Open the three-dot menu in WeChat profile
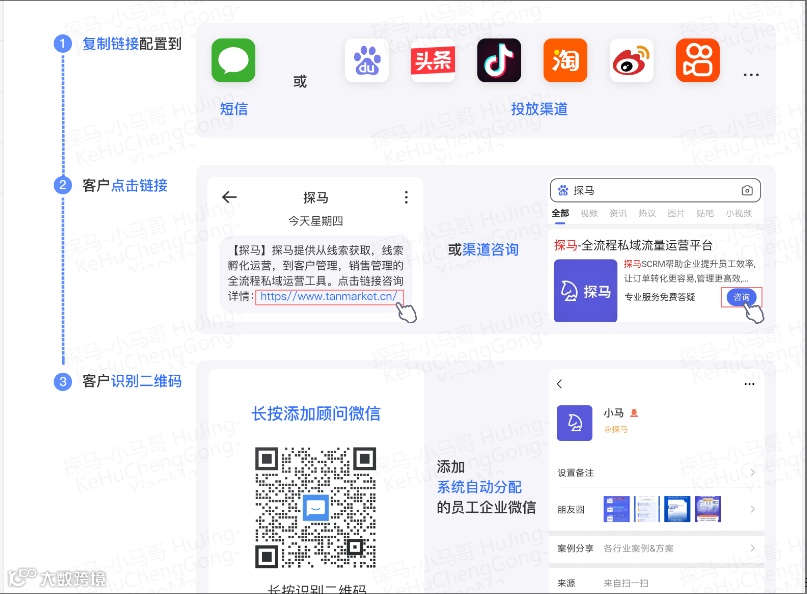Screen dimensions: 807x594 pyautogui.click(x=749, y=384)
